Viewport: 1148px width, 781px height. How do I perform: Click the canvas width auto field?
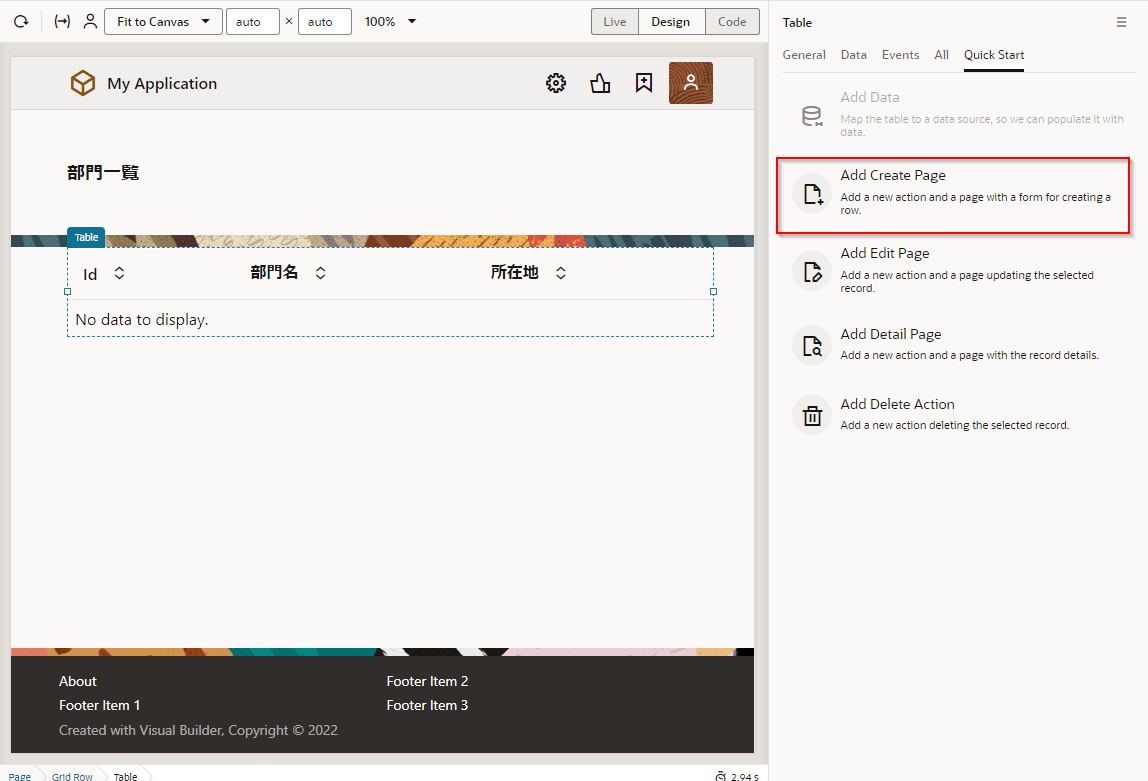[x=252, y=21]
